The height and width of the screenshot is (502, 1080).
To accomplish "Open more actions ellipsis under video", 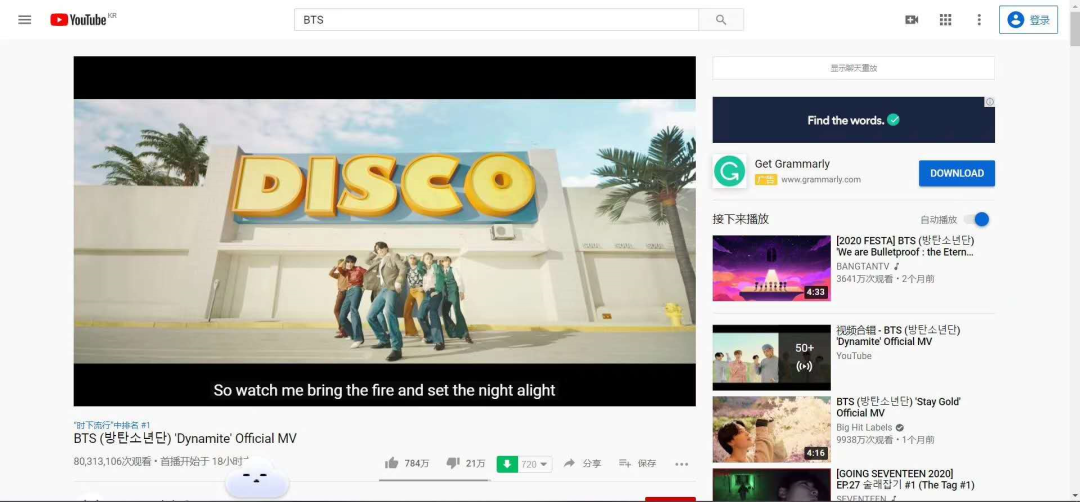I will (681, 464).
